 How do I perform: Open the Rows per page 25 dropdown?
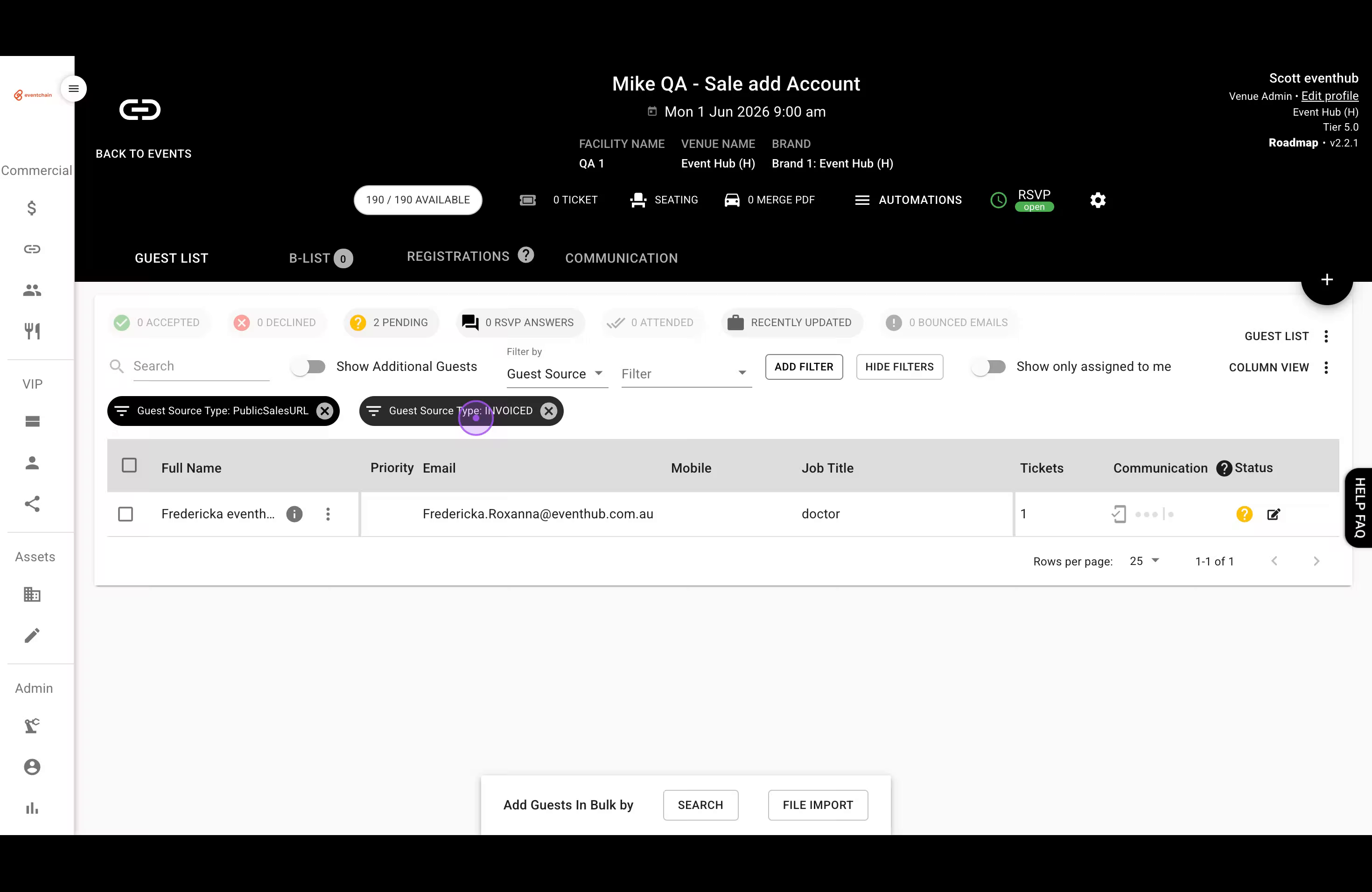coord(1144,561)
